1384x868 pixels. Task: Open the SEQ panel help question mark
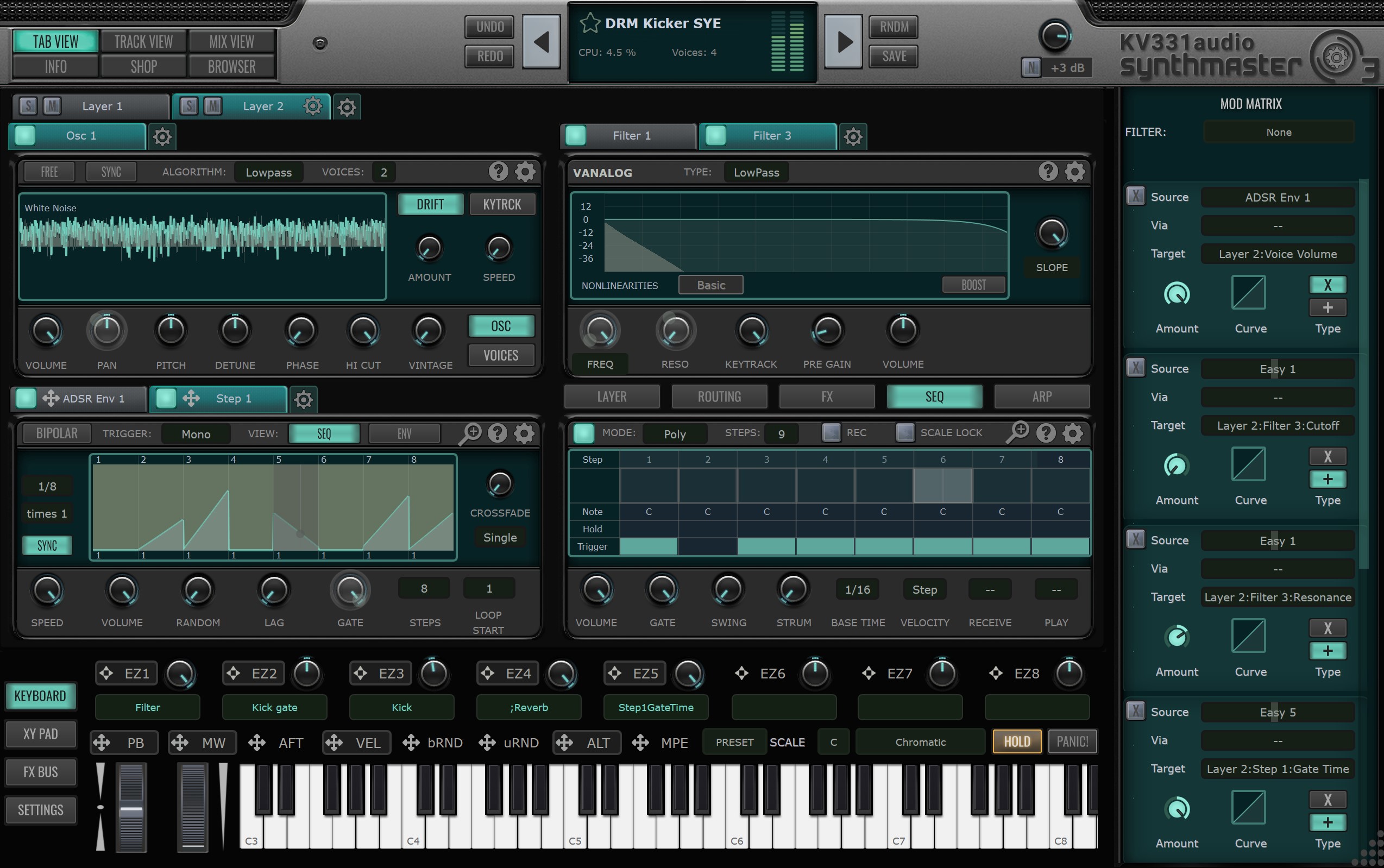click(1046, 433)
